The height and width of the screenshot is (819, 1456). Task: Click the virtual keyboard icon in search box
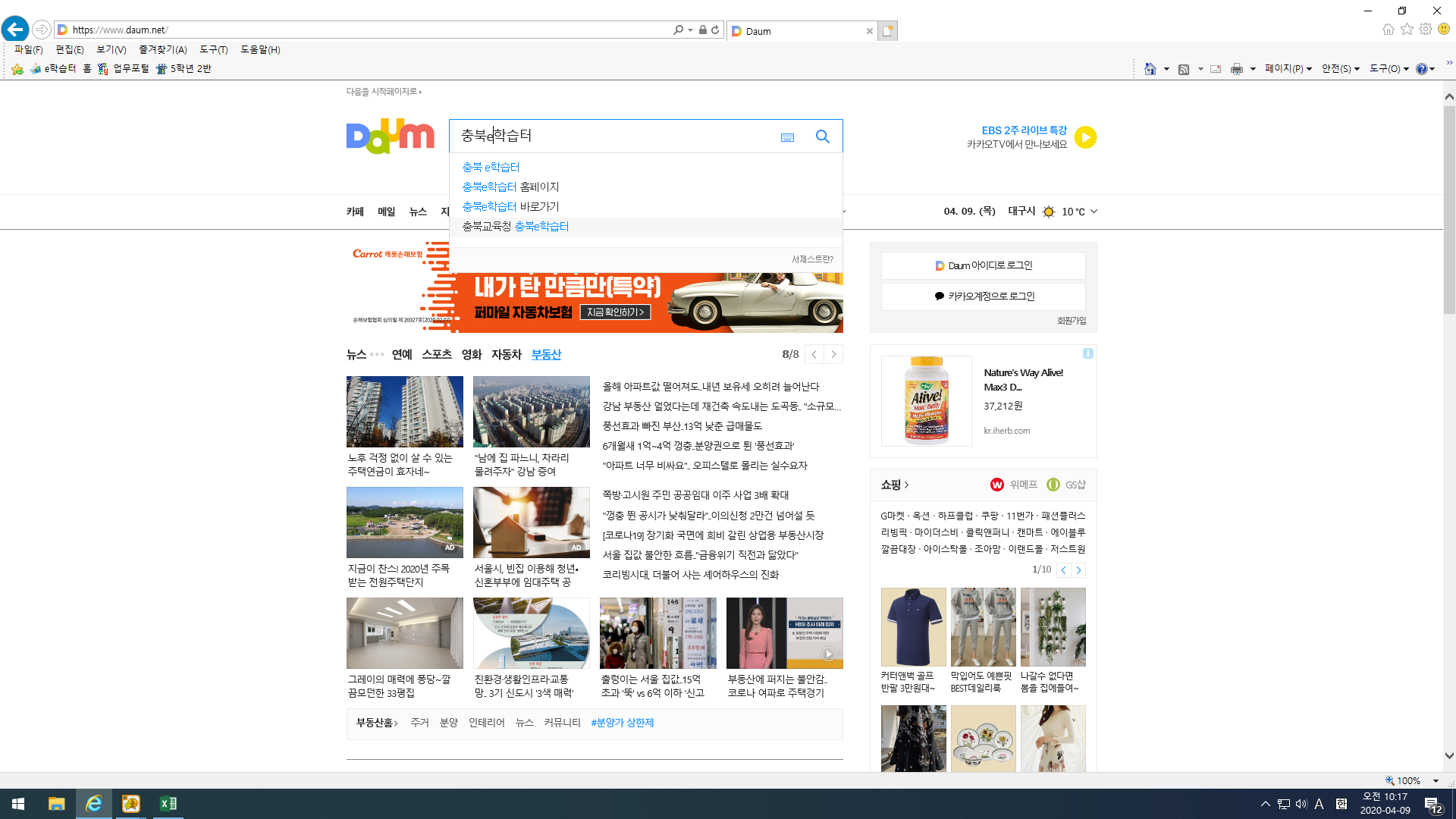(x=787, y=137)
